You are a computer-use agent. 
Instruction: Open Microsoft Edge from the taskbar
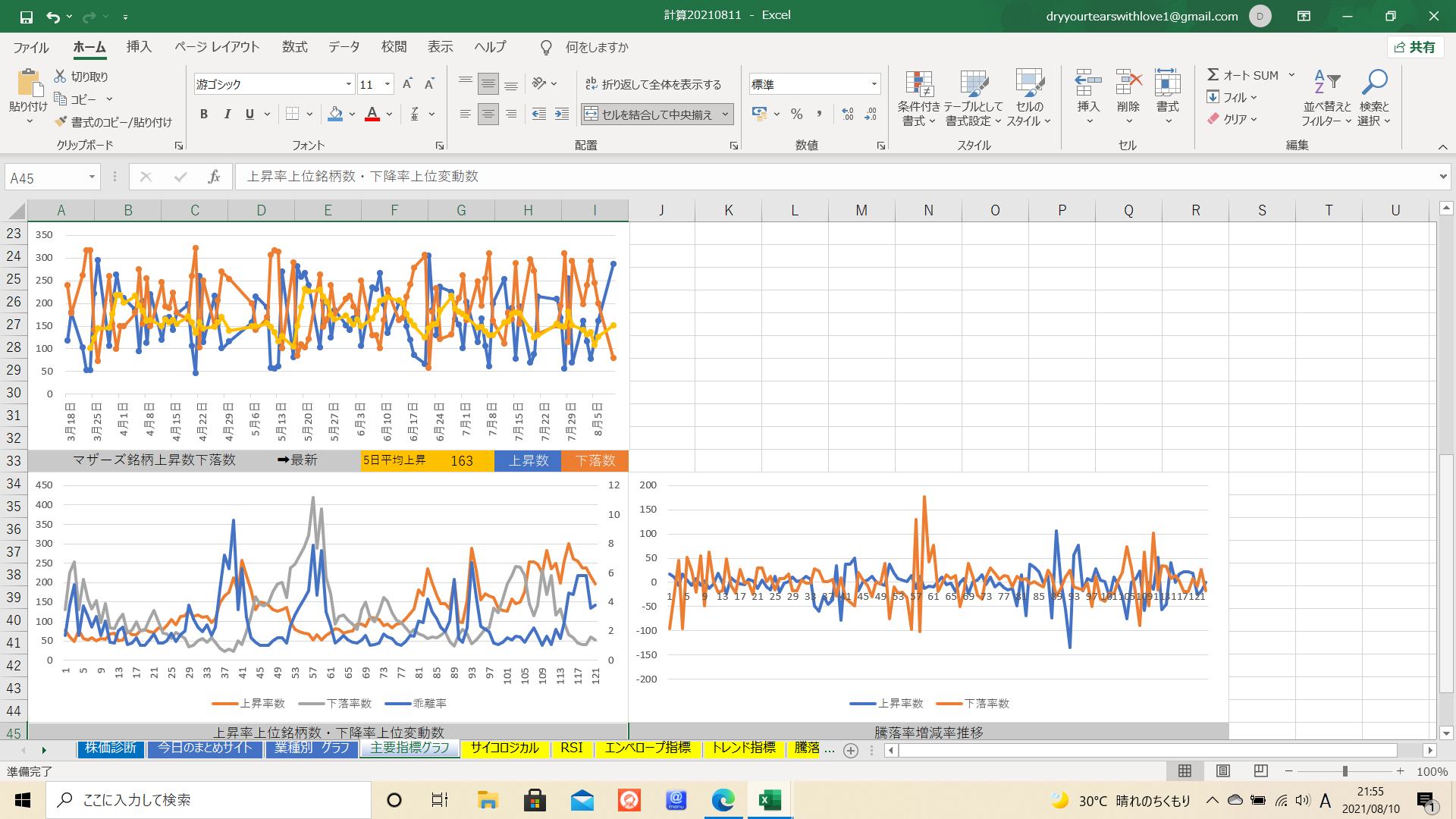coord(723,800)
